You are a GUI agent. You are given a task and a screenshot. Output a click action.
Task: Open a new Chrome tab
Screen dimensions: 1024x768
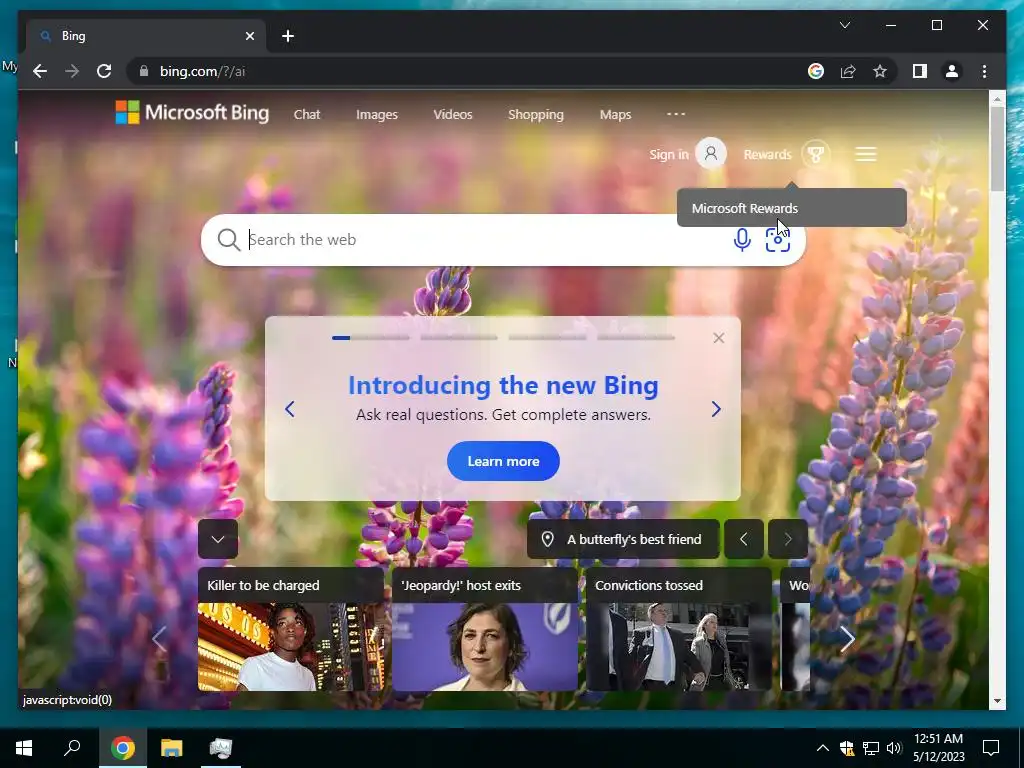click(287, 36)
